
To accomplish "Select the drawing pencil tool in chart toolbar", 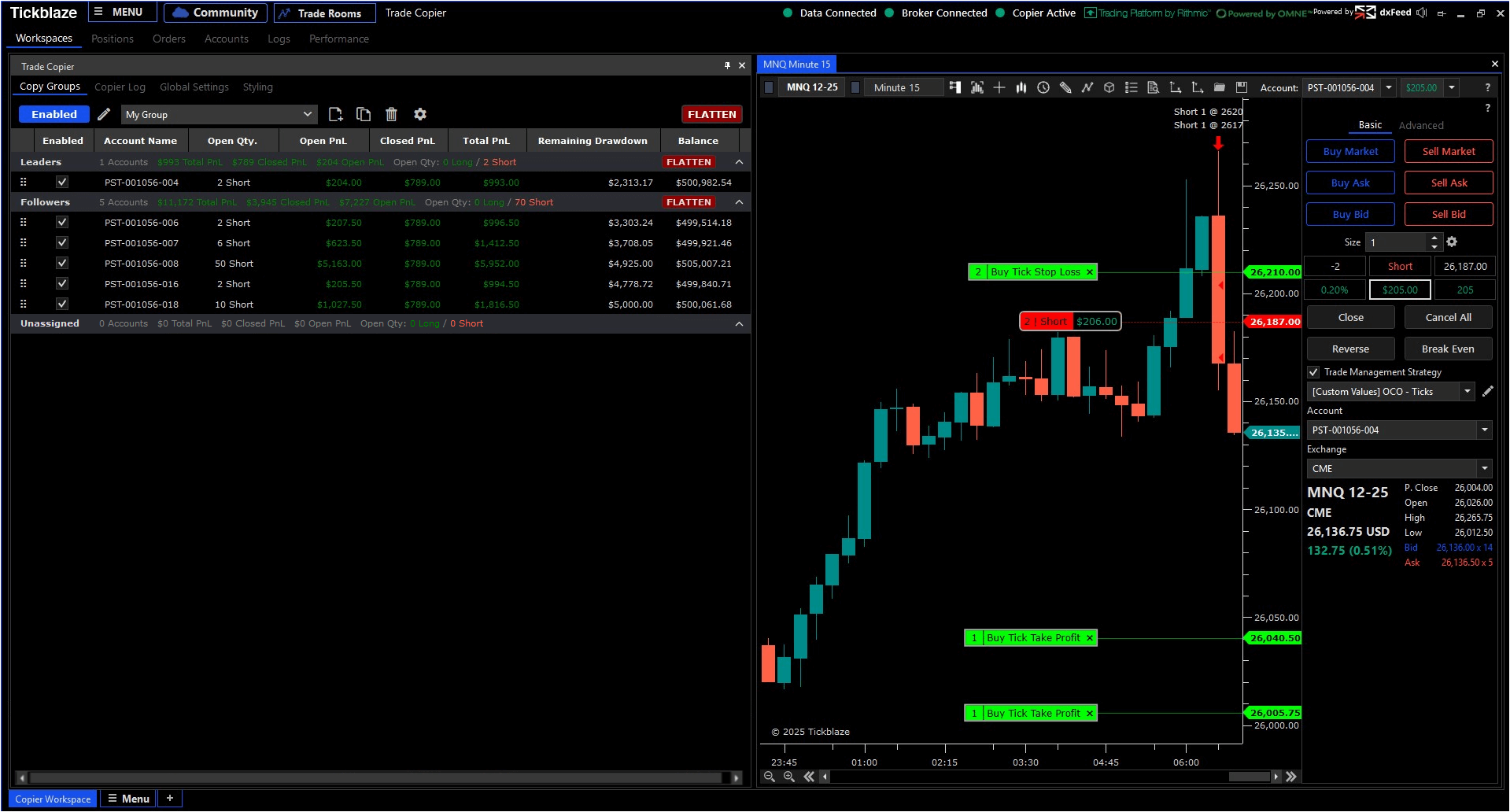I will point(1065,87).
